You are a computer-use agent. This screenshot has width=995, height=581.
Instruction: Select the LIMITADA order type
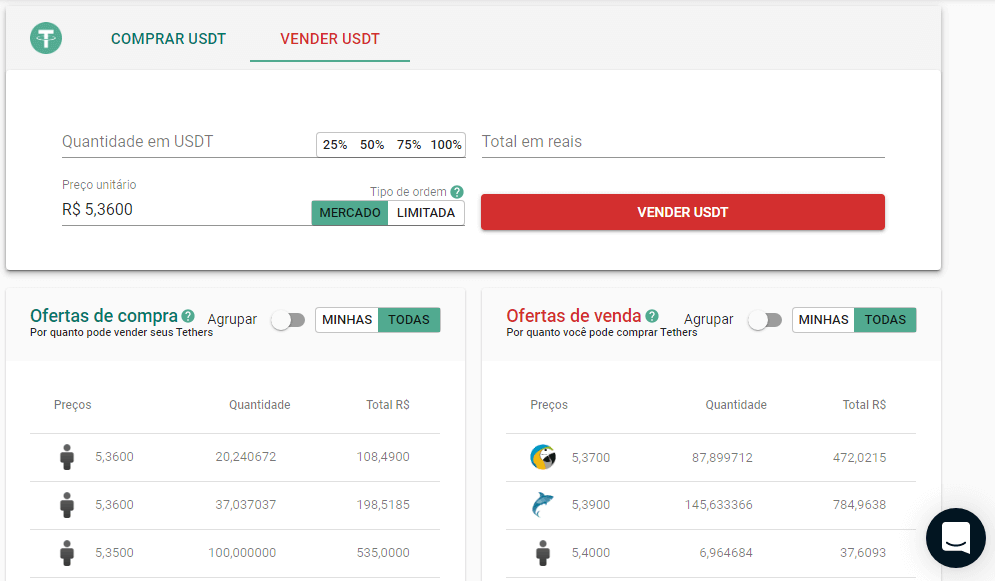click(x=426, y=212)
